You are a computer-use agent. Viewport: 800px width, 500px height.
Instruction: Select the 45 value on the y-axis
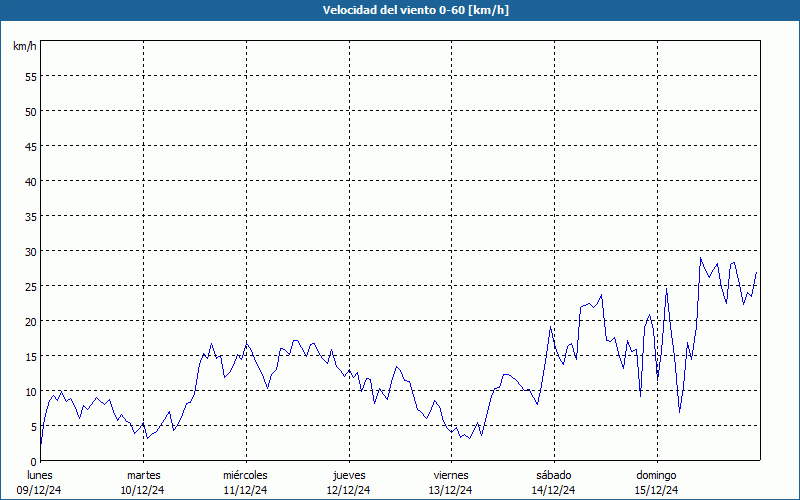[31, 146]
